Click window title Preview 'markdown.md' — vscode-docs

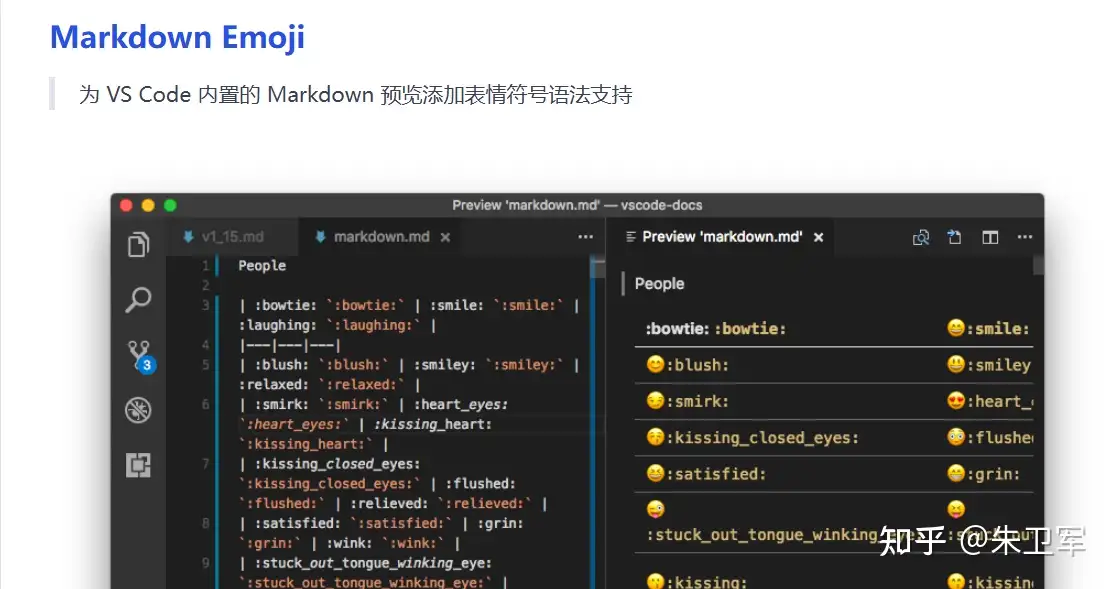[577, 206]
